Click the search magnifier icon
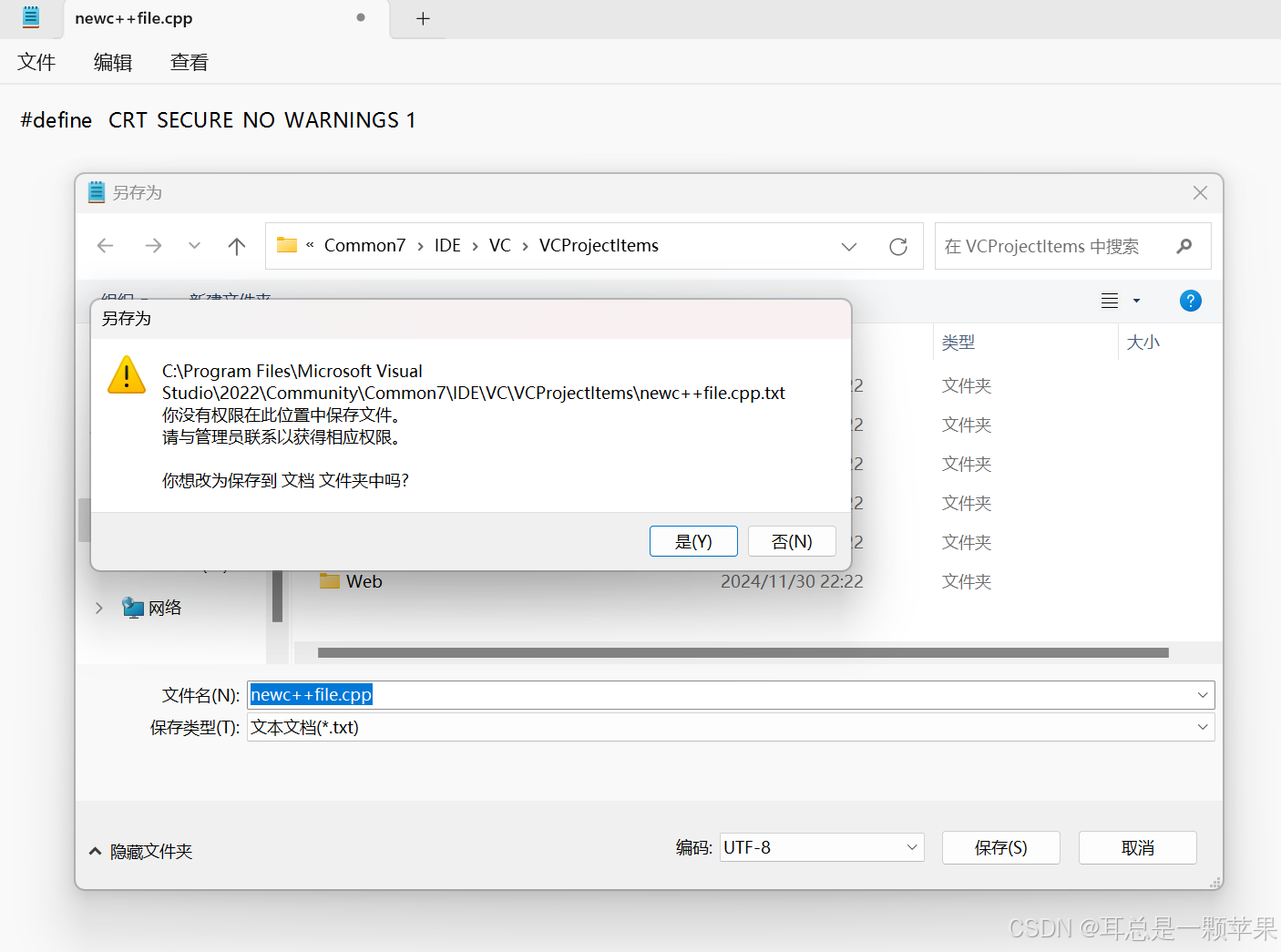1281x952 pixels. click(1184, 246)
